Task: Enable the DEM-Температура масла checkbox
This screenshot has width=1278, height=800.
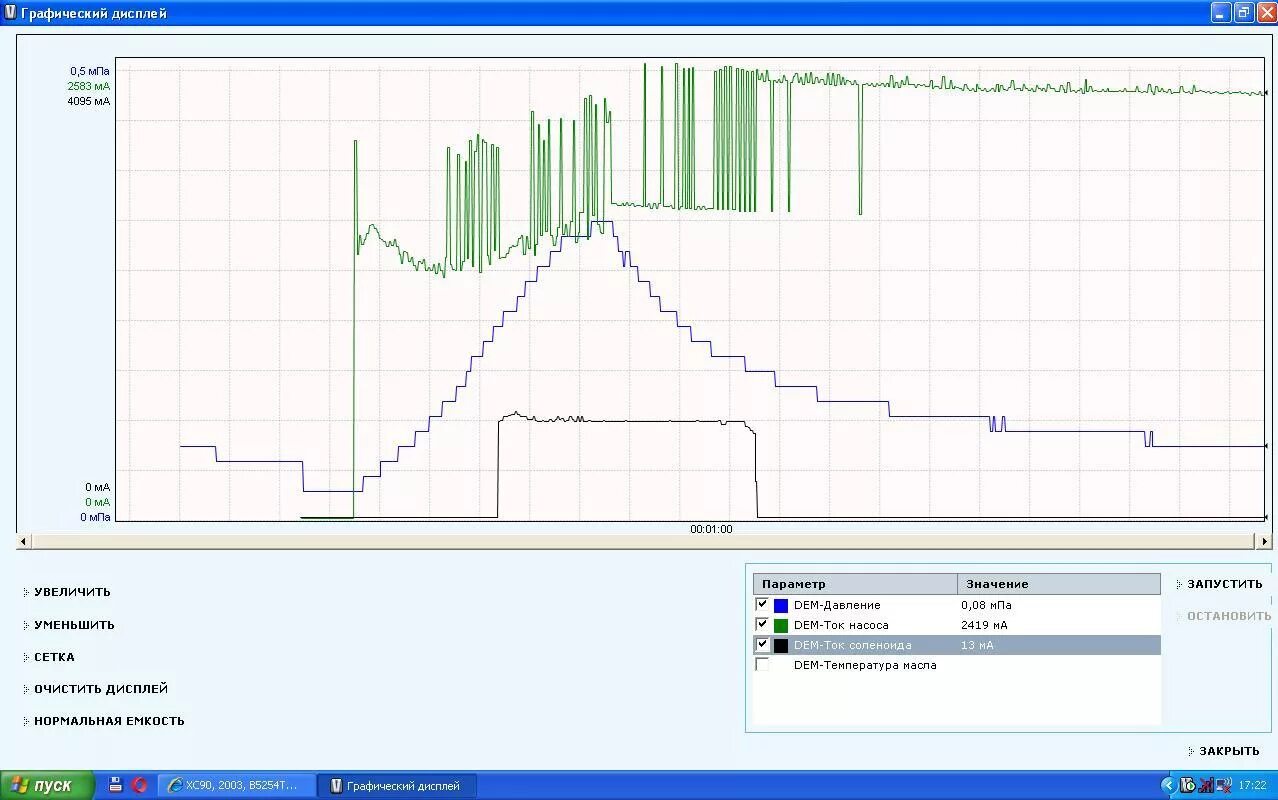Action: 762,665
